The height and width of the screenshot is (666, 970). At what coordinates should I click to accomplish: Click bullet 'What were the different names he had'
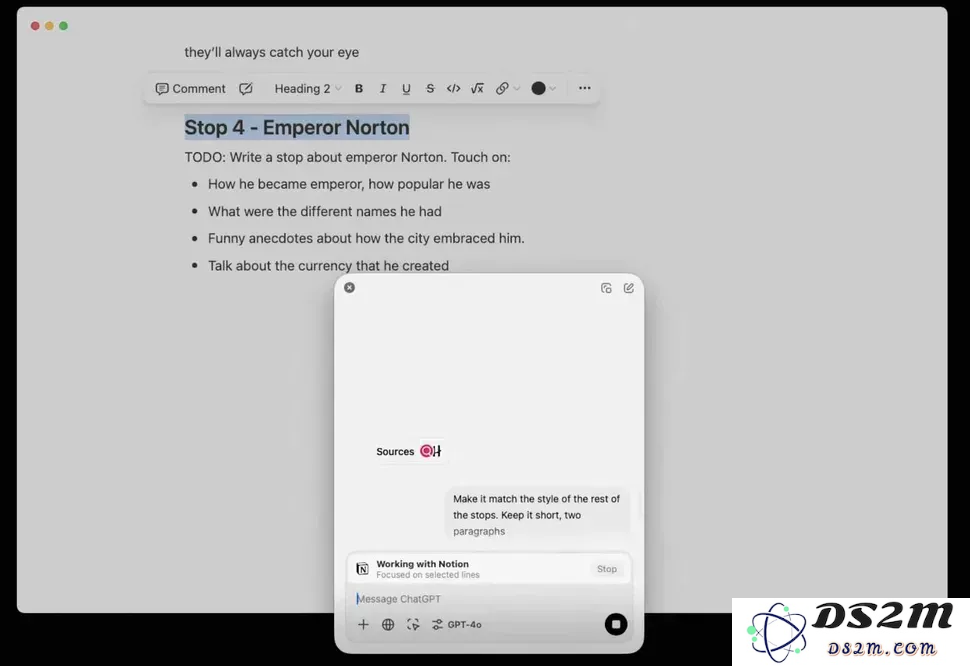click(x=325, y=211)
